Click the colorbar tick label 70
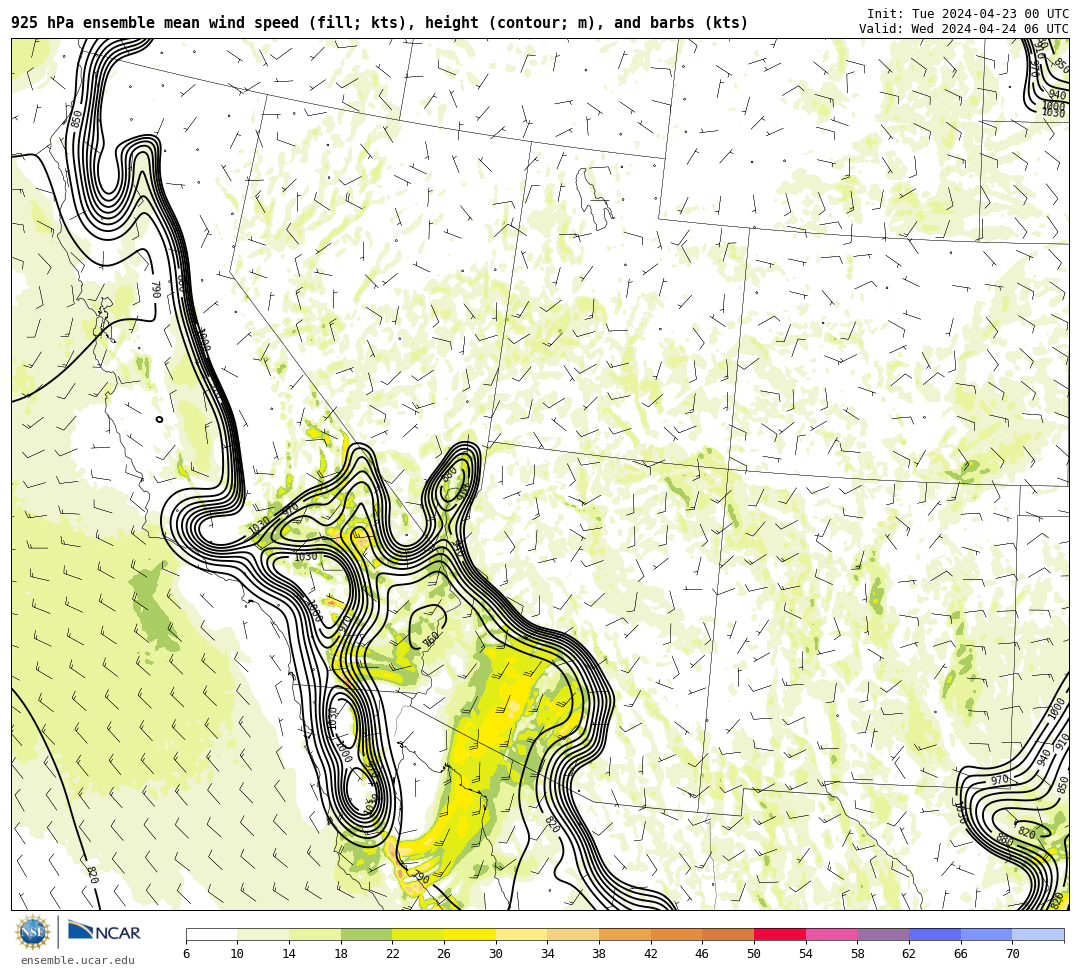Image resolution: width=1080 pixels, height=973 pixels. [x=1012, y=954]
